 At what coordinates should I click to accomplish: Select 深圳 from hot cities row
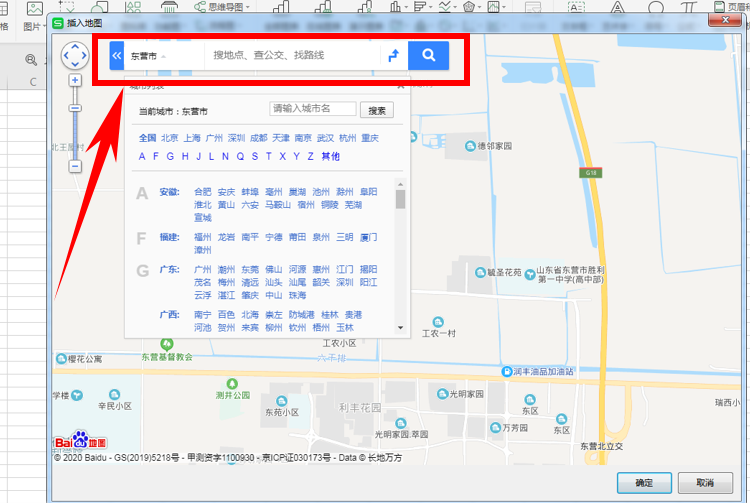236,138
